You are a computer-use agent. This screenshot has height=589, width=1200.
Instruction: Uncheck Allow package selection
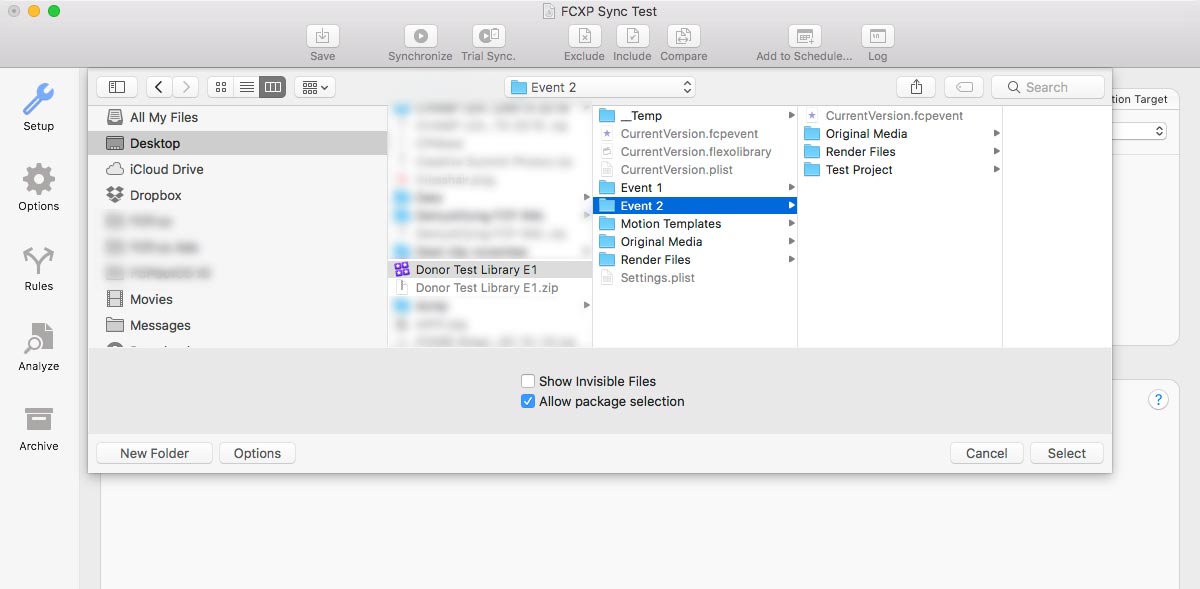pos(528,401)
